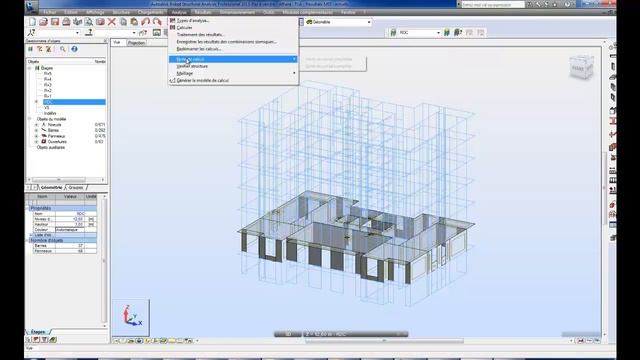
Task: Click the view area horizontal scrollbar
Action: click(384, 340)
